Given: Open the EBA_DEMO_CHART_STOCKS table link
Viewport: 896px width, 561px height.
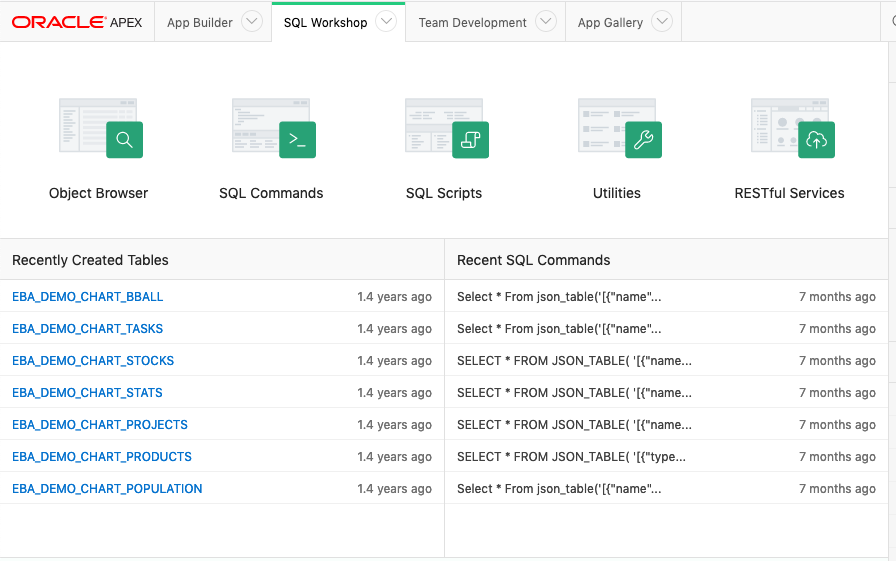Looking at the screenshot, I should 93,361.
